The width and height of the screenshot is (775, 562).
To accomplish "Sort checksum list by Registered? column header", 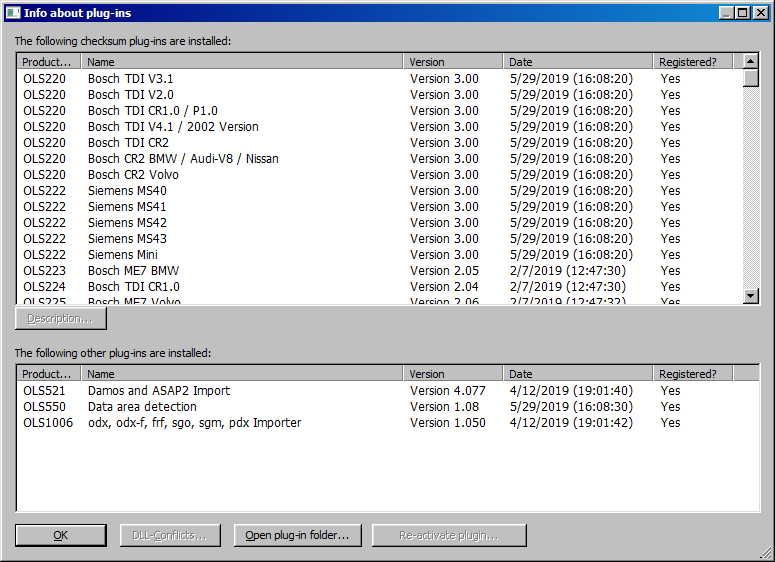I will (693, 62).
